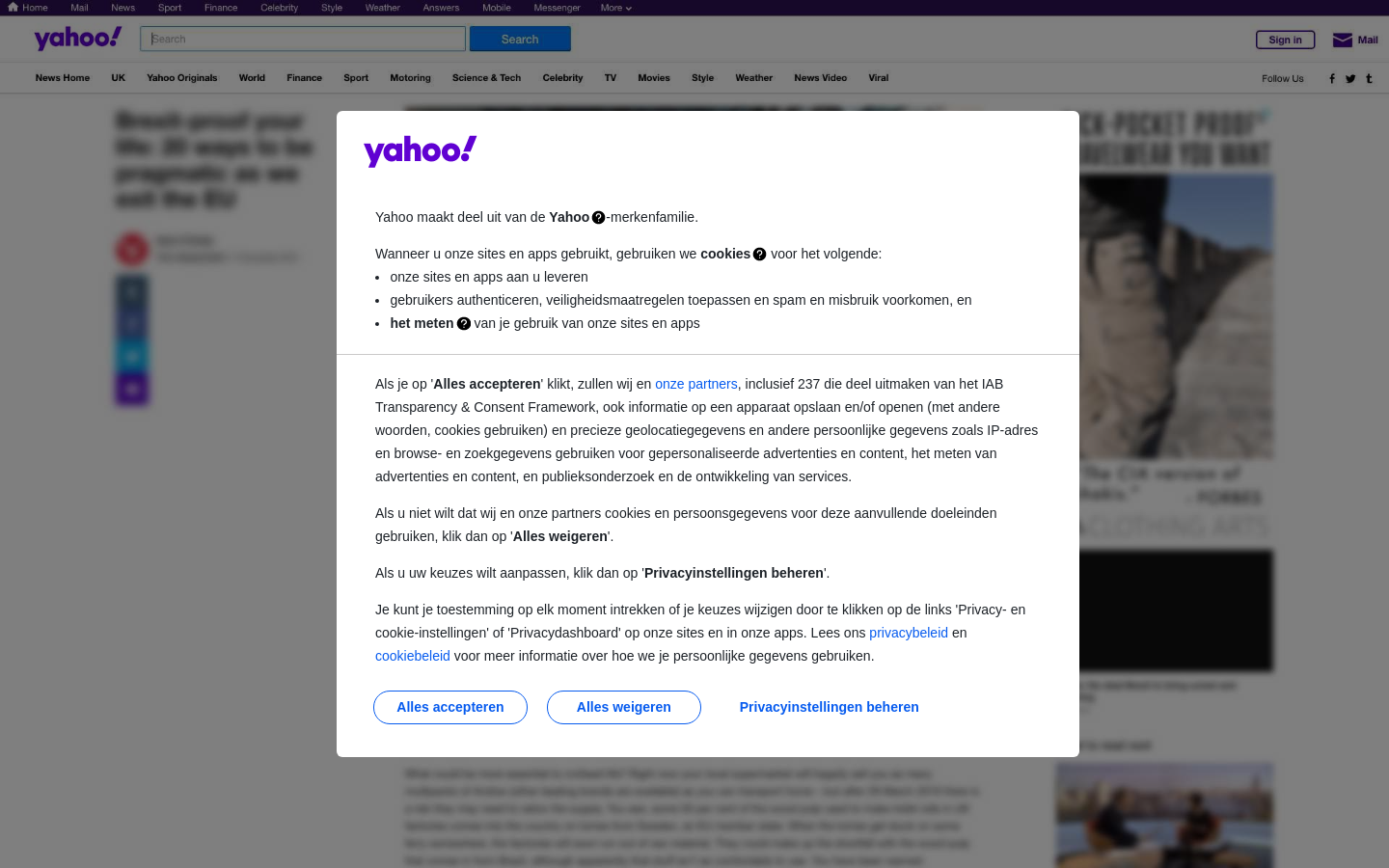Open Privacyinstellingen beheren

pos(829,707)
